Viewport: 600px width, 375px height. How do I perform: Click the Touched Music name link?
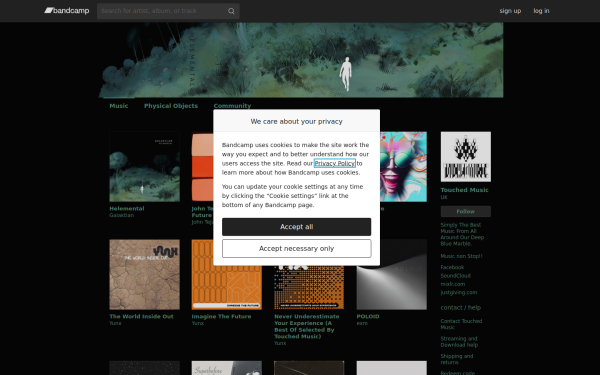pos(465,190)
